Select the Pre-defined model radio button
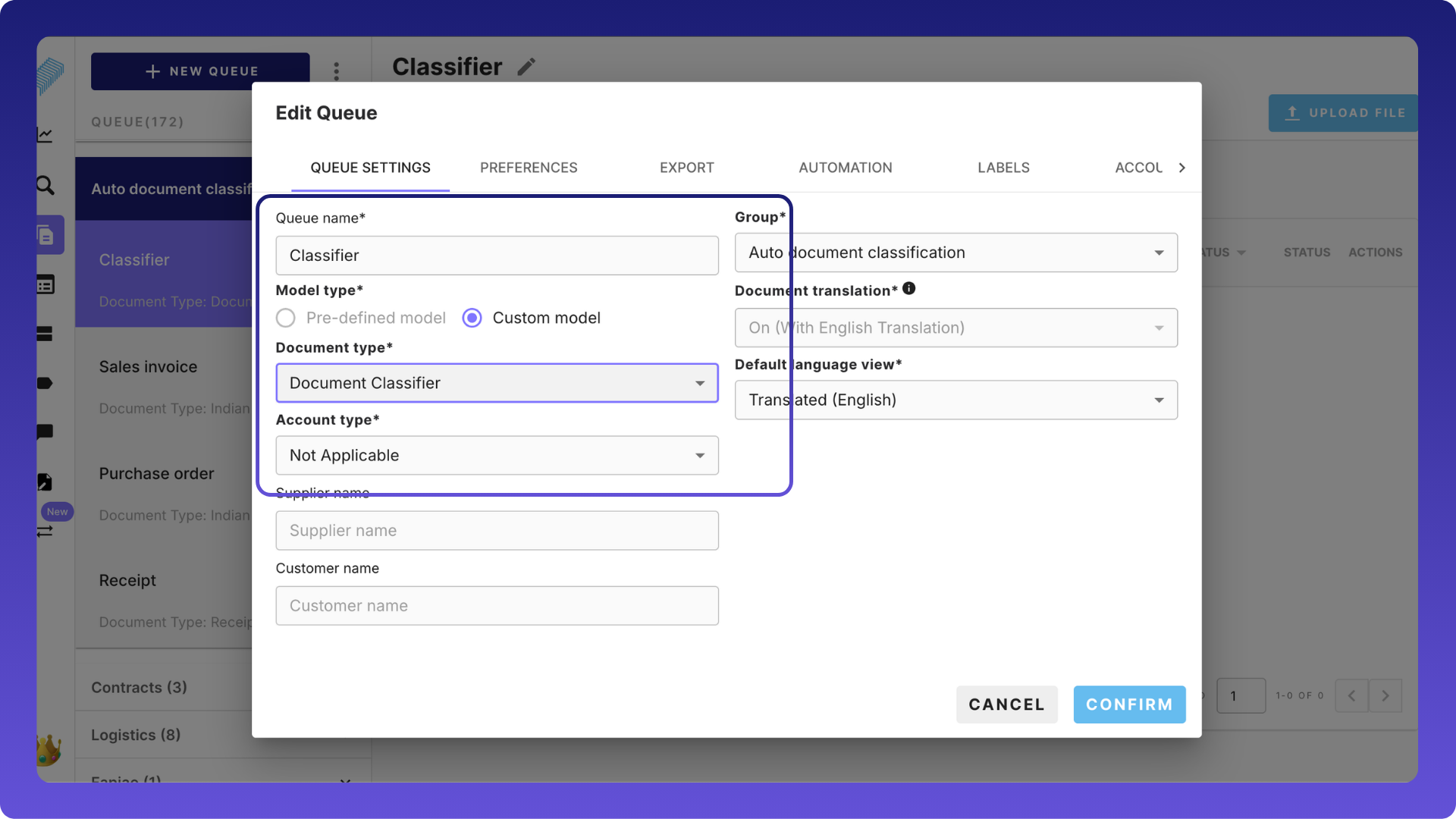The width and height of the screenshot is (1456, 819). point(286,318)
